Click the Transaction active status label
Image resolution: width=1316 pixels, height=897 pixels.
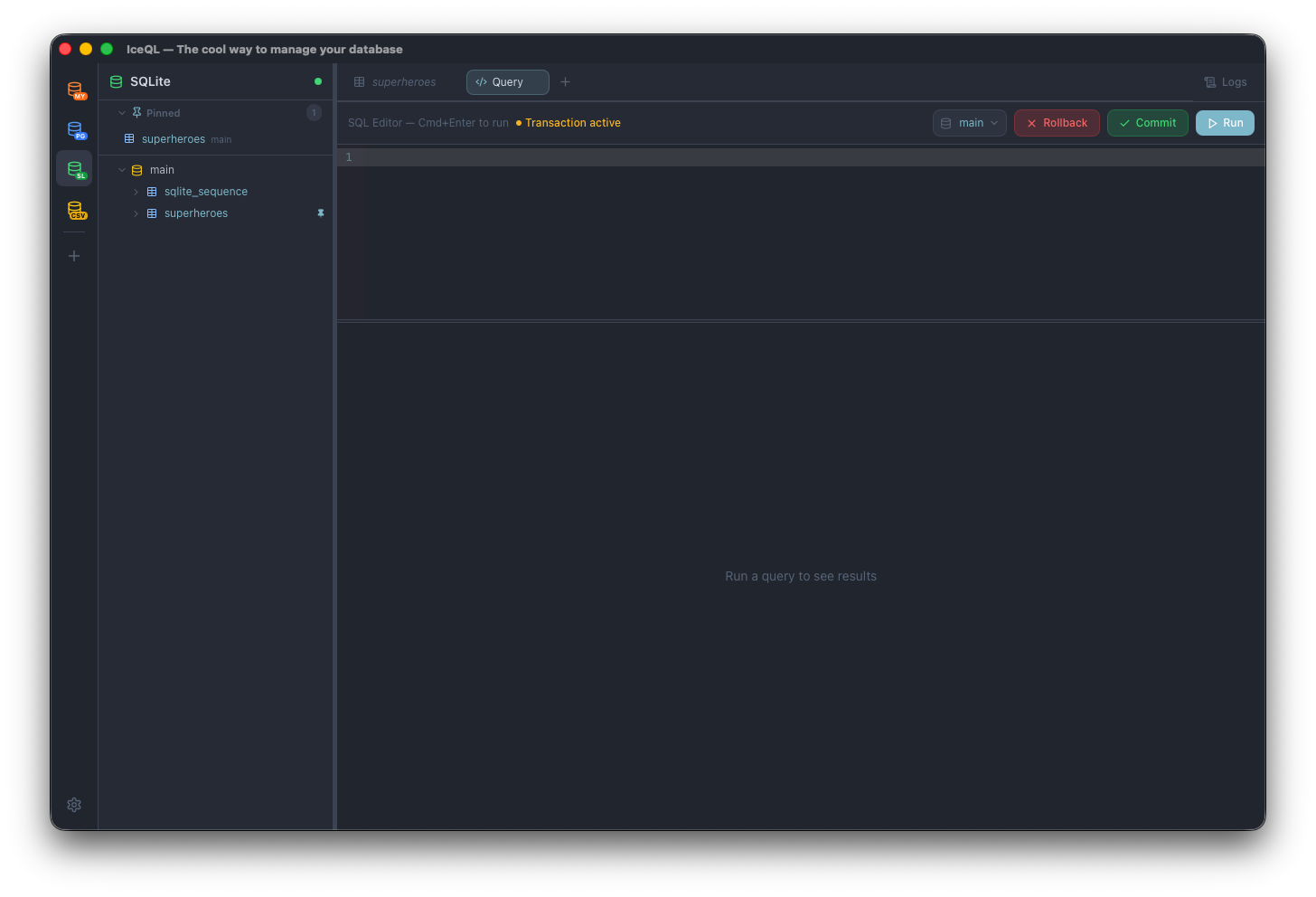click(x=569, y=123)
